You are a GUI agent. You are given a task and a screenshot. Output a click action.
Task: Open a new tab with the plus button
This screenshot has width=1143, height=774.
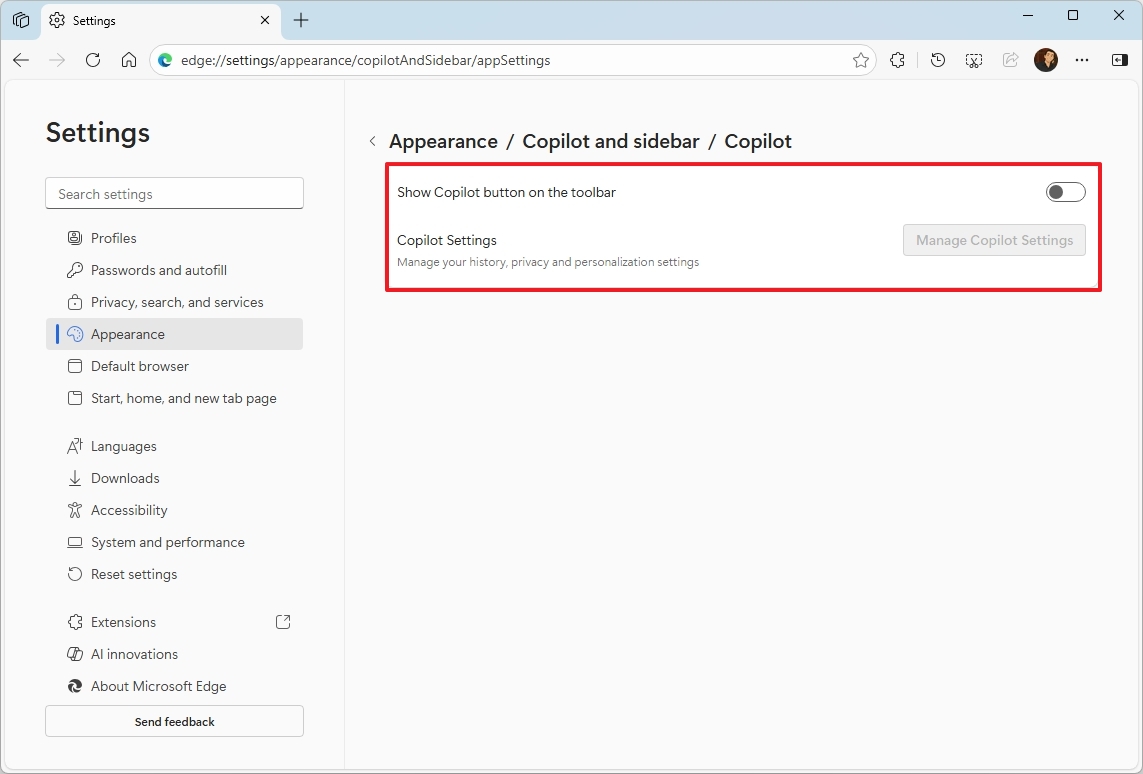[301, 19]
